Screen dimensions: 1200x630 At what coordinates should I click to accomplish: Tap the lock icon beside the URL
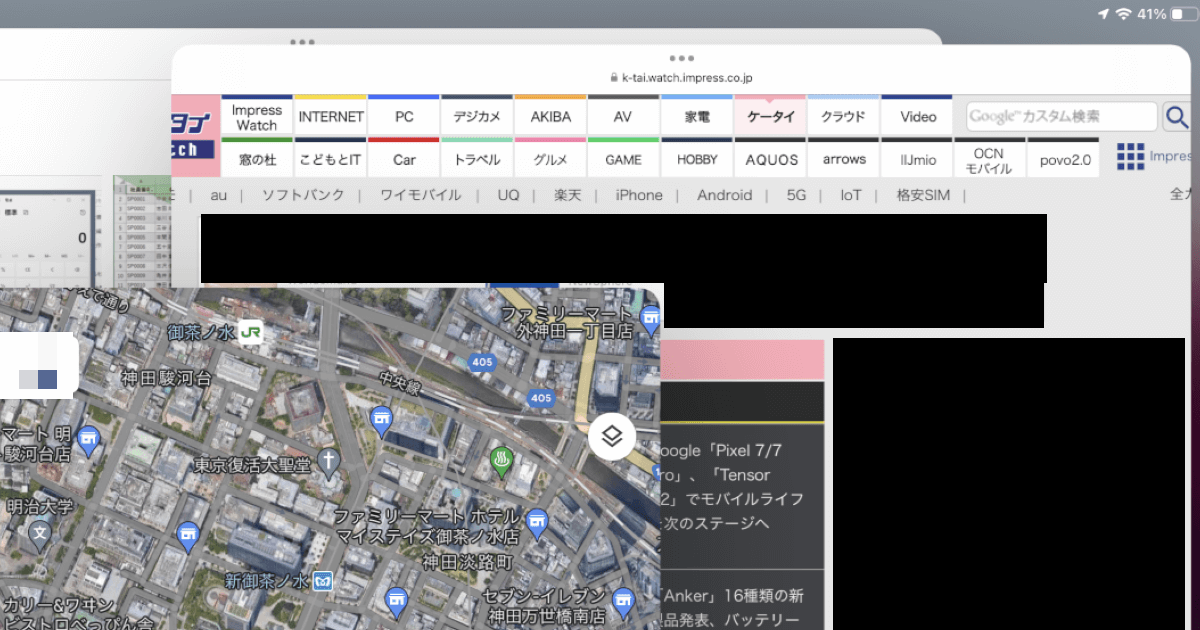pyautogui.click(x=613, y=77)
